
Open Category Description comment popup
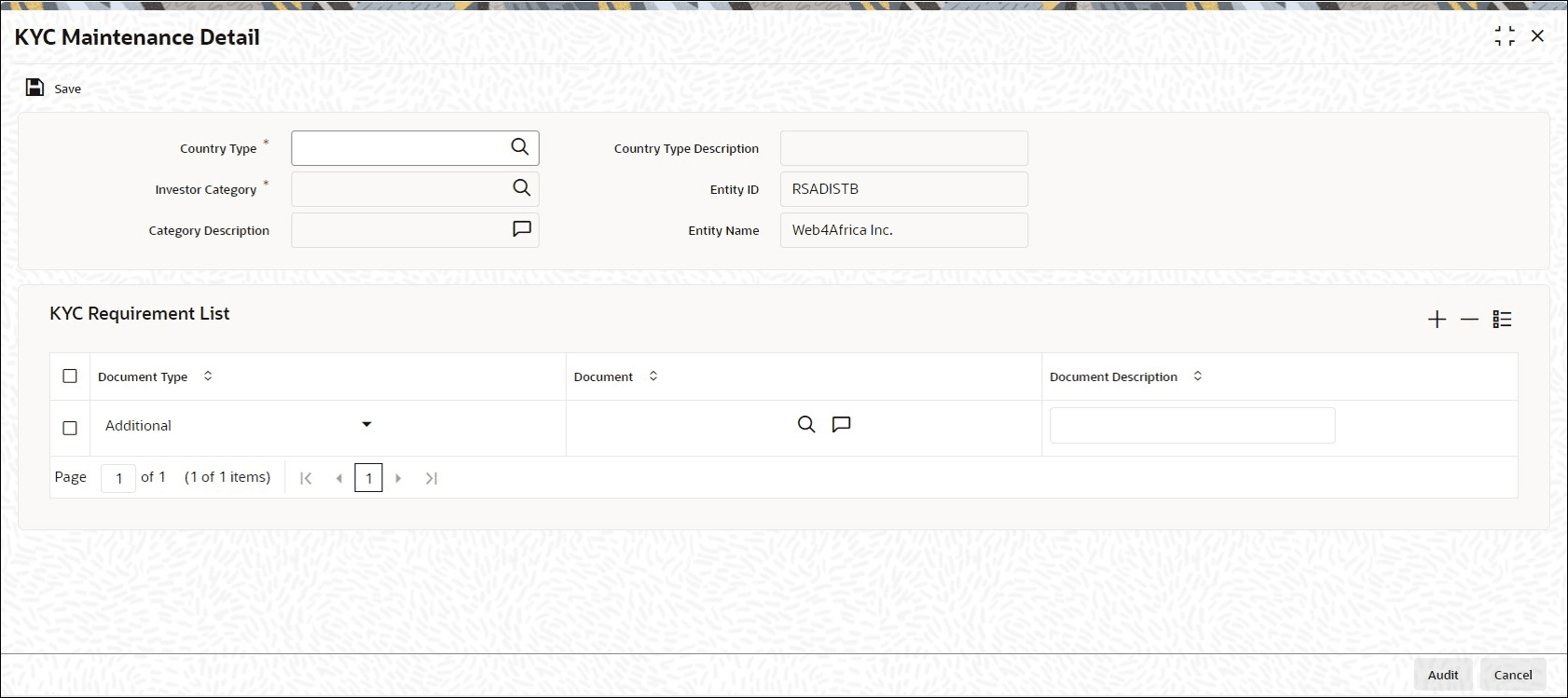tap(522, 229)
